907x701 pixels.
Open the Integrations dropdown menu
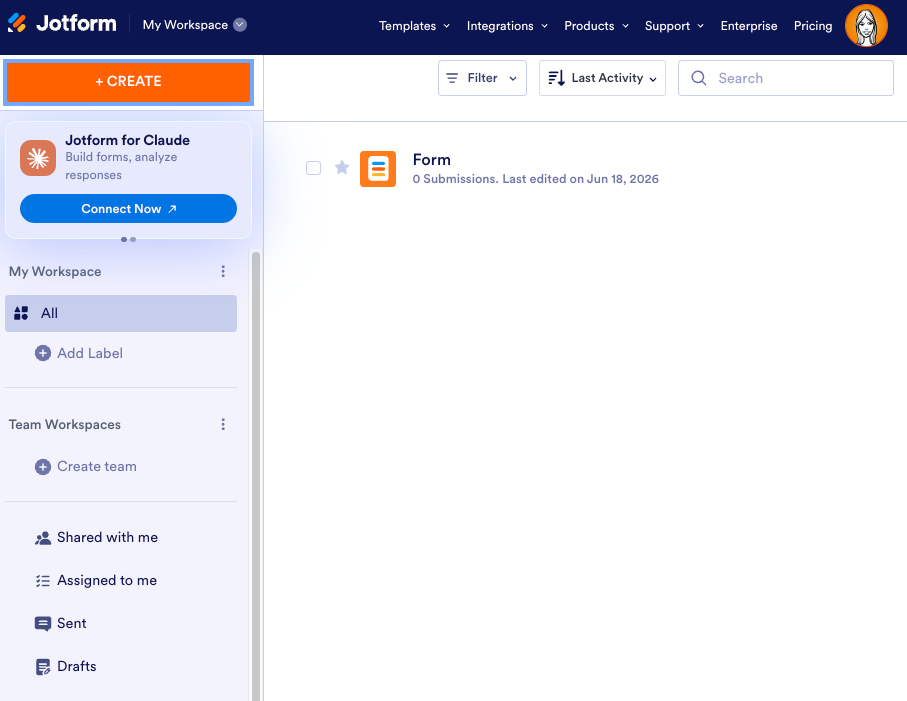[507, 26]
